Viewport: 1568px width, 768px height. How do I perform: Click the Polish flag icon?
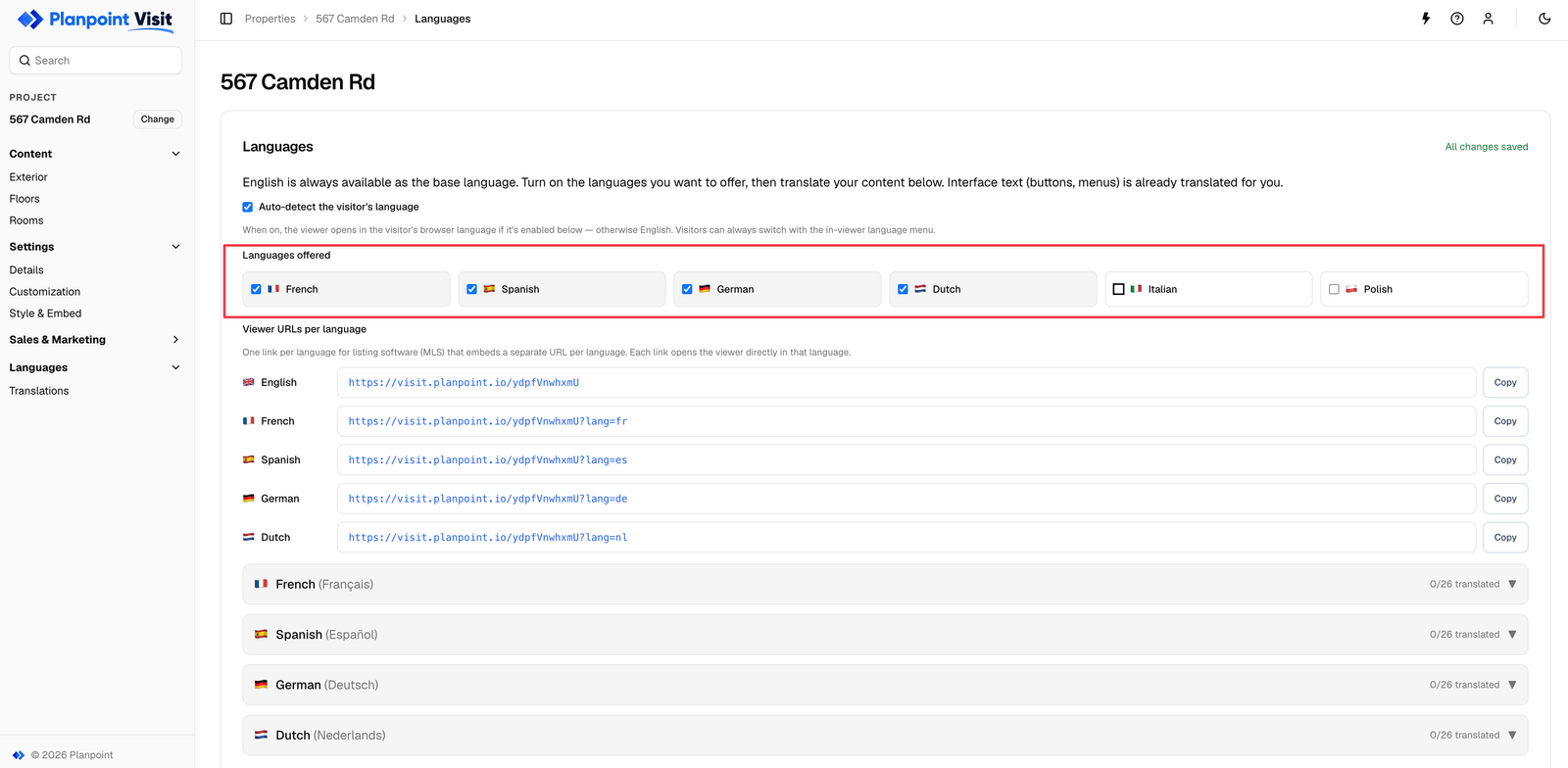(1351, 289)
